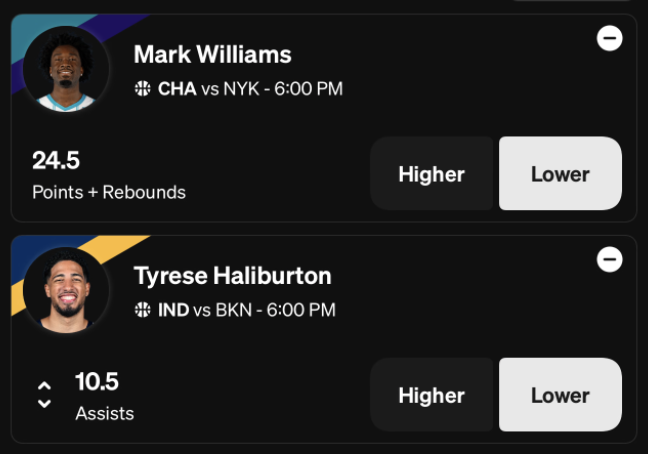
Task: Click the CHA vs NYK game info
Action: (250, 89)
